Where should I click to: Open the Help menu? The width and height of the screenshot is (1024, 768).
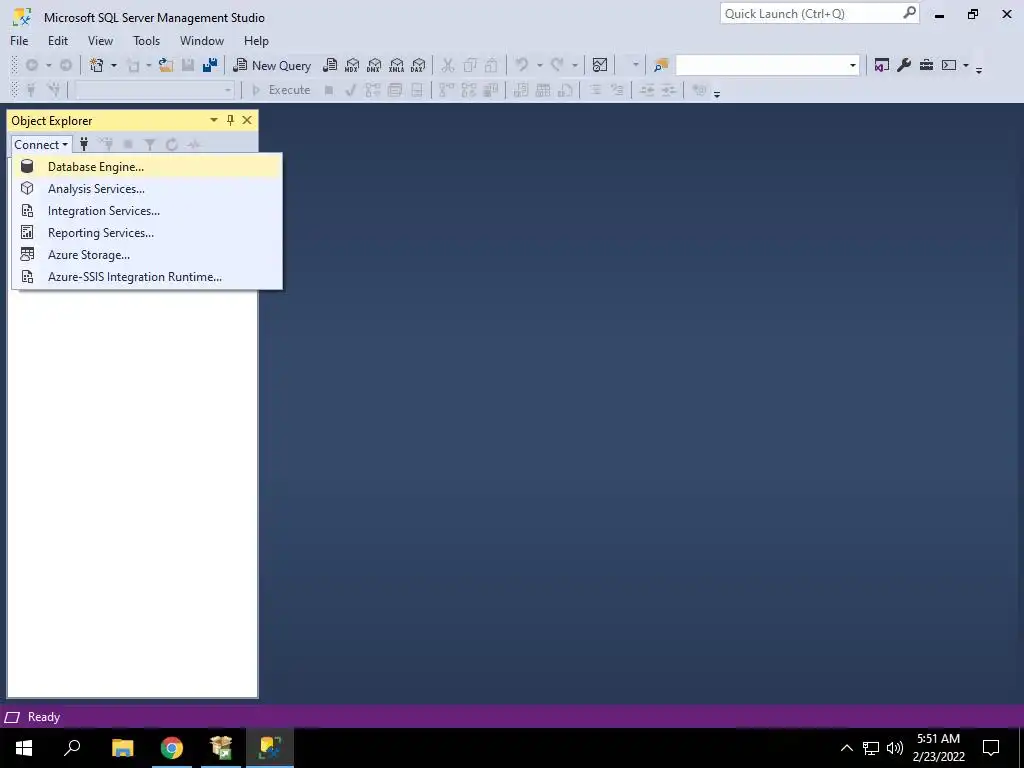point(256,40)
